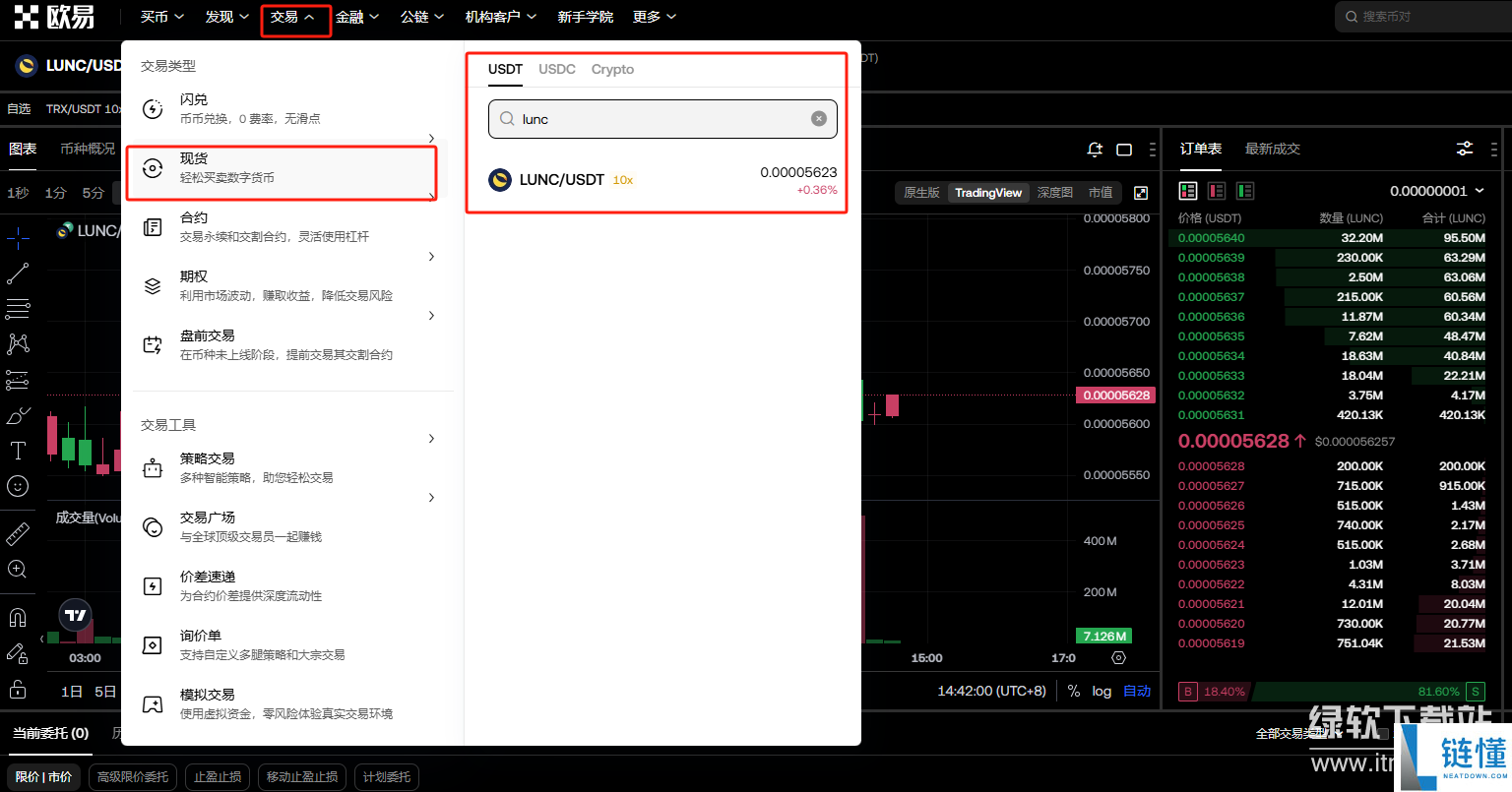This screenshot has height=792, width=1512.
Task: Switch to the Crypto market tab
Action: [x=612, y=70]
